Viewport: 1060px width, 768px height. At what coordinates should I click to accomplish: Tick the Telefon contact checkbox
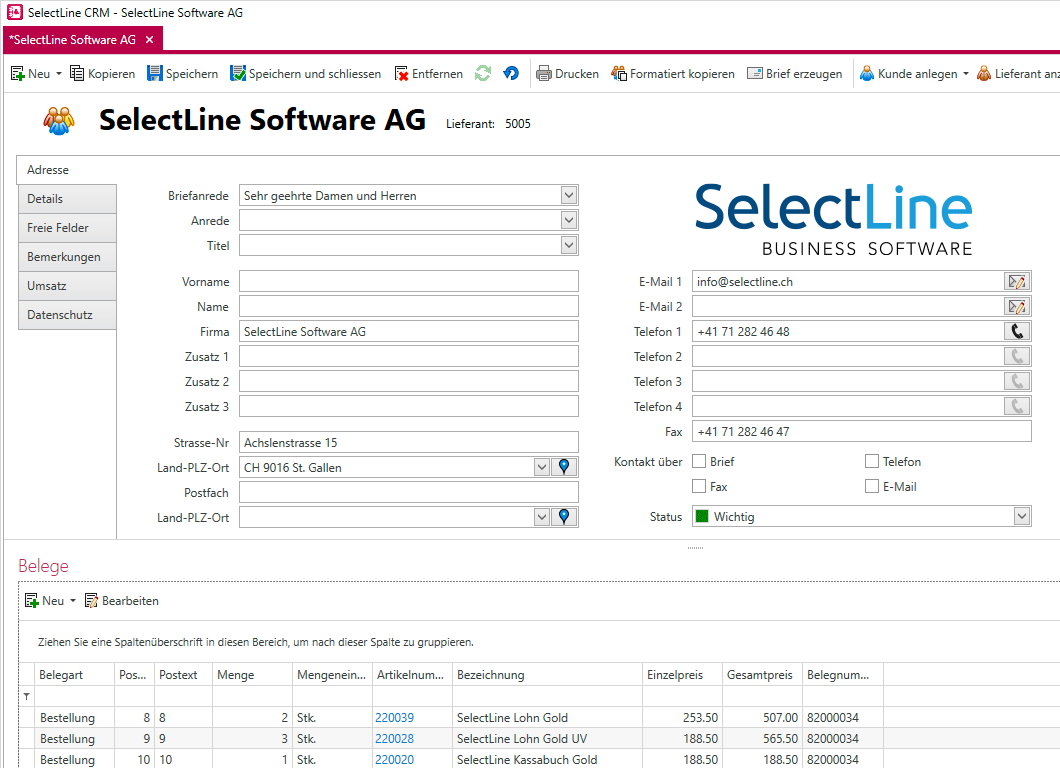pyautogui.click(x=872, y=461)
